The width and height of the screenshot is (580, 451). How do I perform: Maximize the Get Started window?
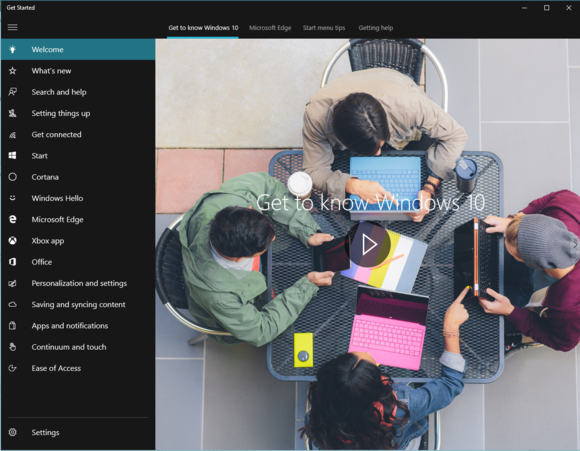(x=546, y=8)
